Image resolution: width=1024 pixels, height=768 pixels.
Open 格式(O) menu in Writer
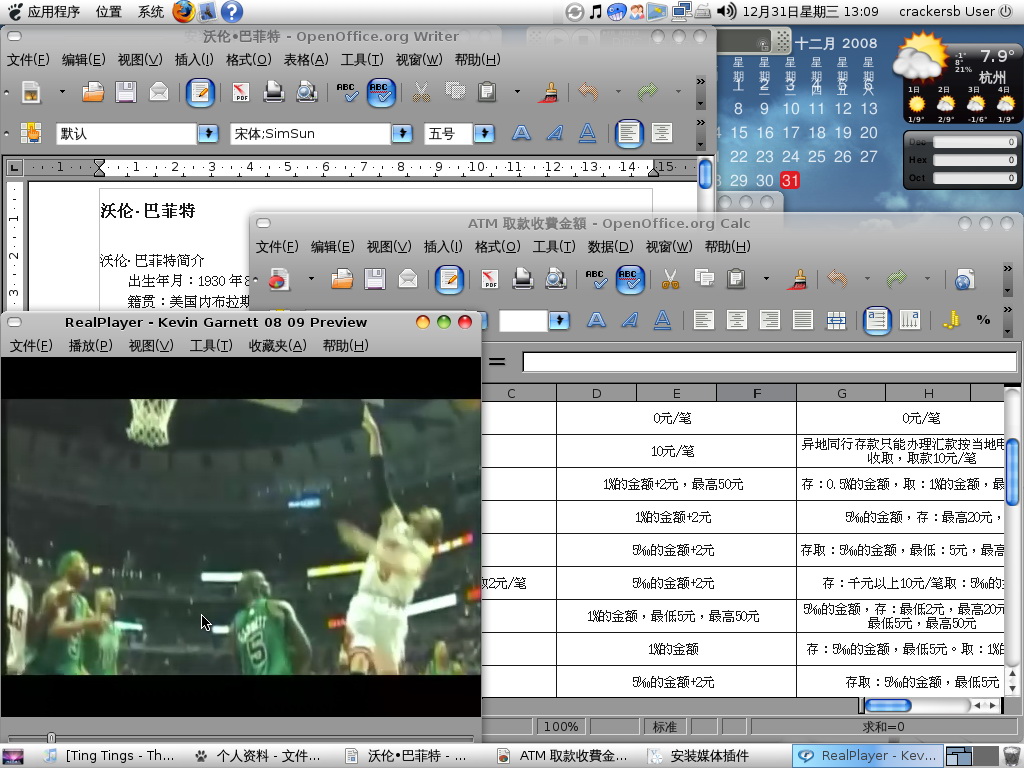[248, 59]
